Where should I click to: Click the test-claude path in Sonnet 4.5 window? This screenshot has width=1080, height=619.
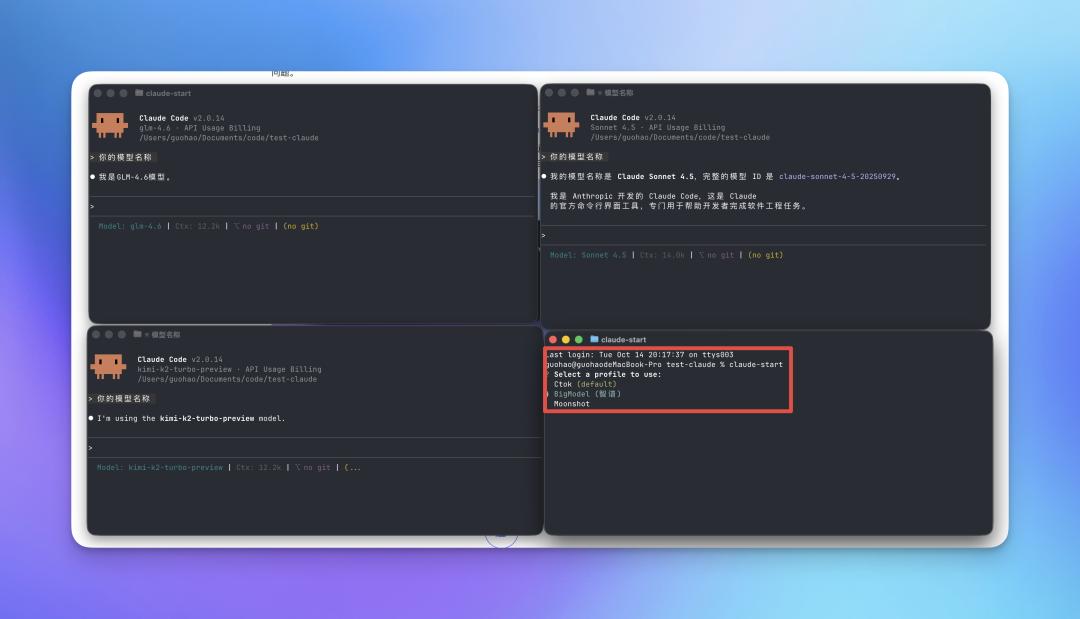680,137
